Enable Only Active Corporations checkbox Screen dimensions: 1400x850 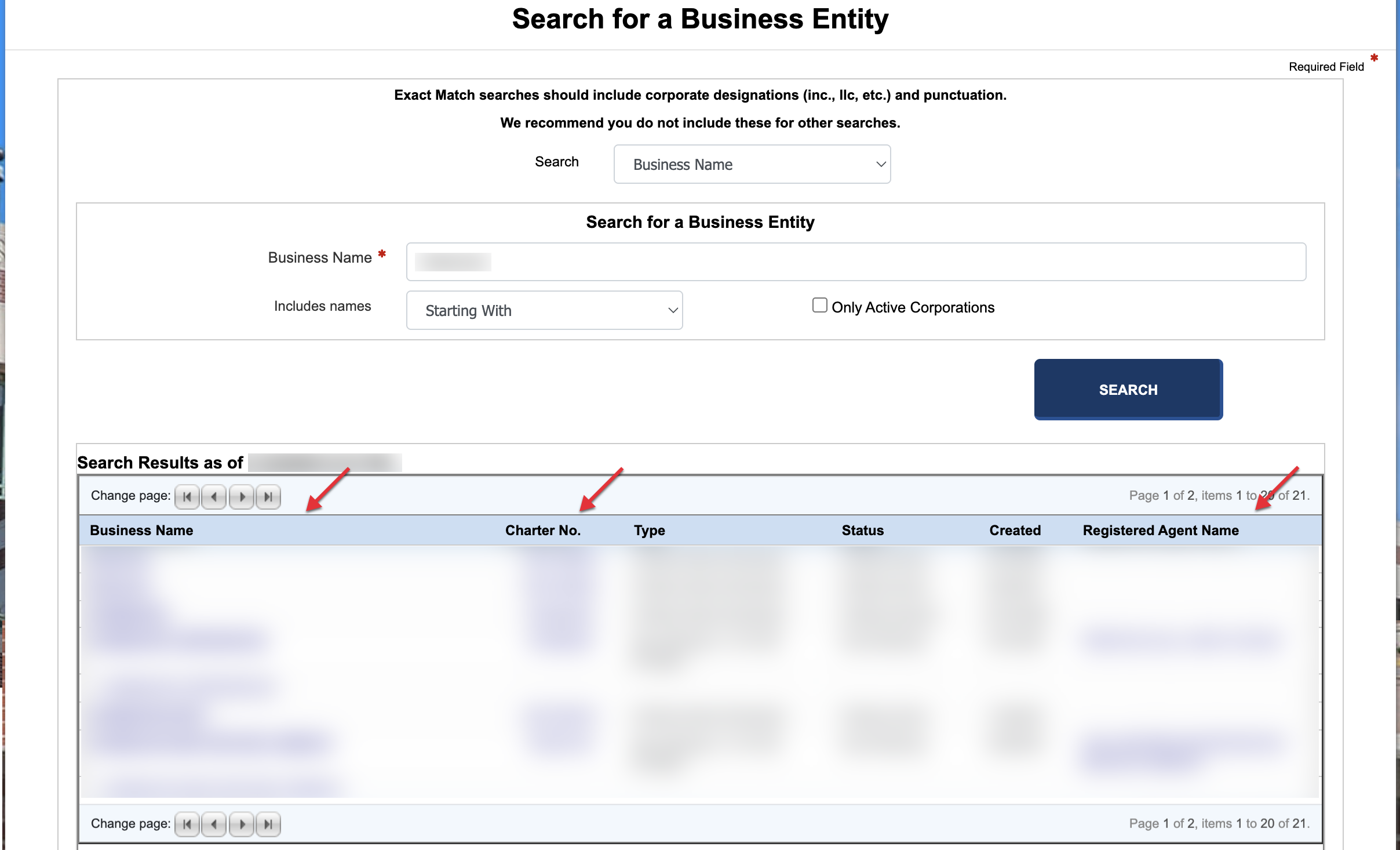[x=819, y=306]
